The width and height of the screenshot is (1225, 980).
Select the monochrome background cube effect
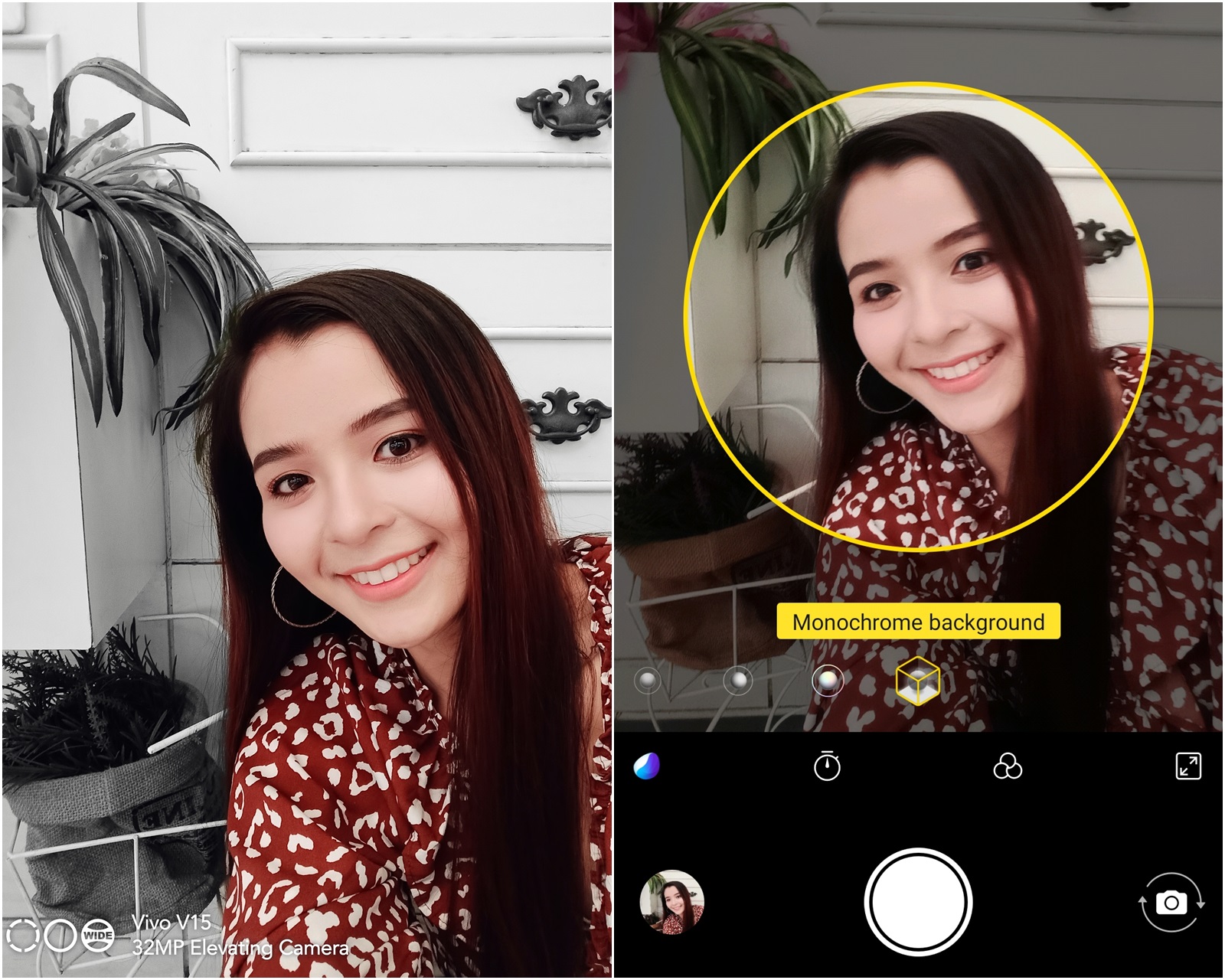tap(917, 680)
